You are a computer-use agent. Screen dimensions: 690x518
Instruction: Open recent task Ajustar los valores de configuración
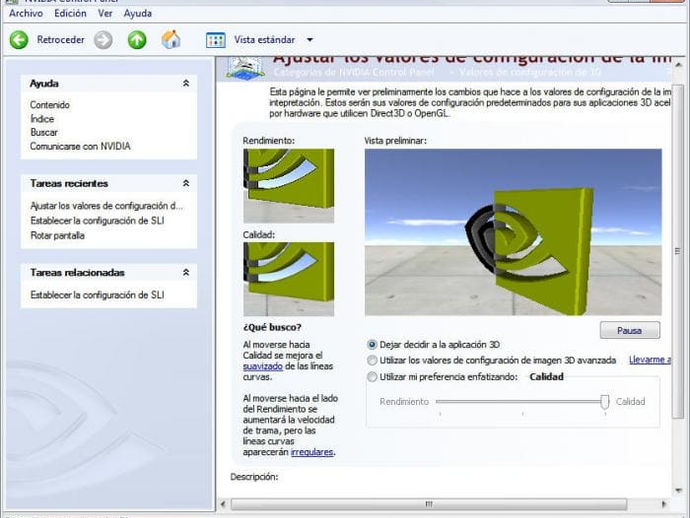click(x=106, y=206)
